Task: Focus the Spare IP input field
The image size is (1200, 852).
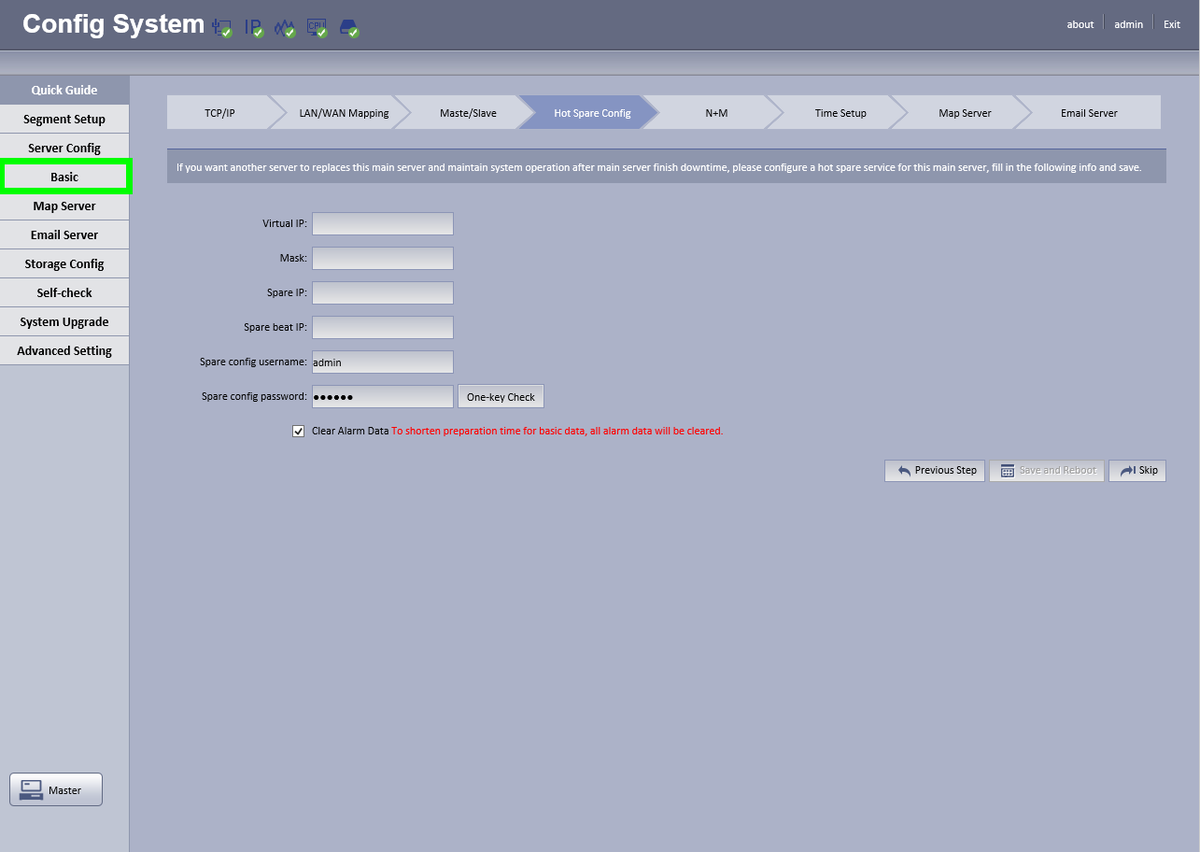Action: pyautogui.click(x=383, y=293)
